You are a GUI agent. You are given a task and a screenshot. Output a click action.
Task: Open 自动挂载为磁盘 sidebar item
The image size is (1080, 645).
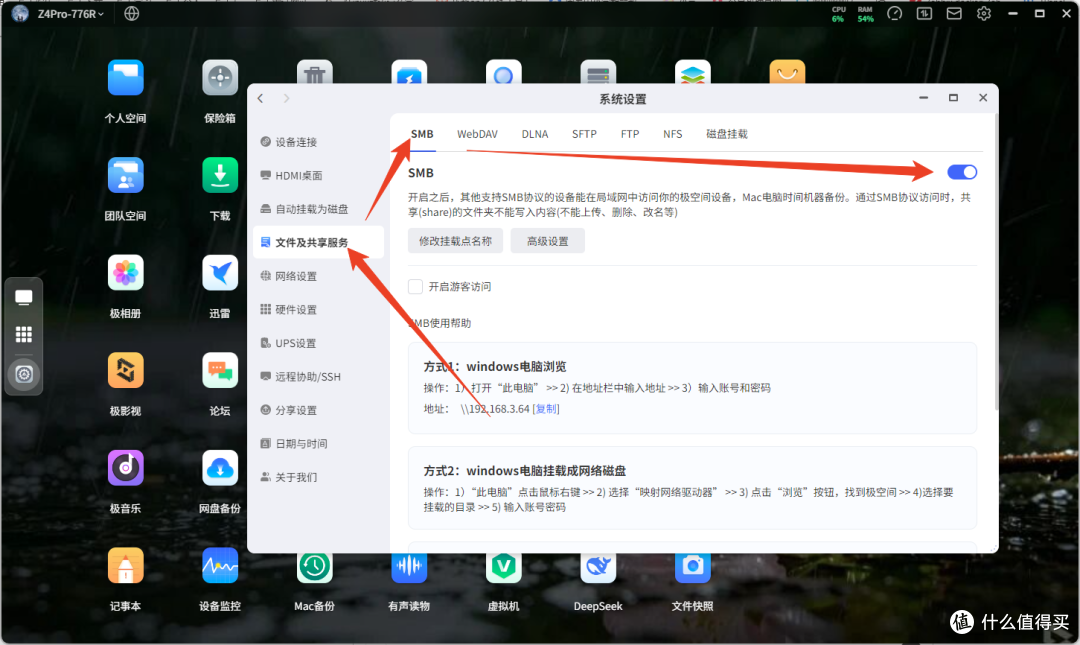click(x=318, y=209)
